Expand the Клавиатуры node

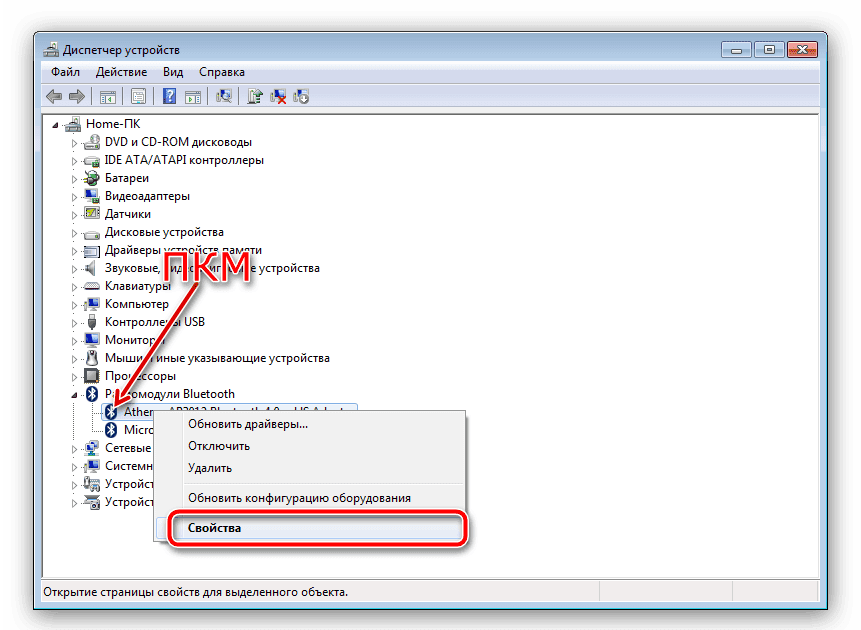coord(74,287)
